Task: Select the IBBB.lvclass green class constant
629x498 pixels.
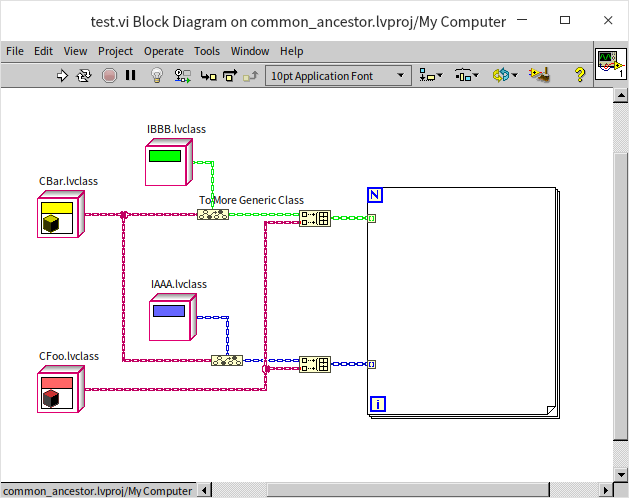Action: point(166,163)
